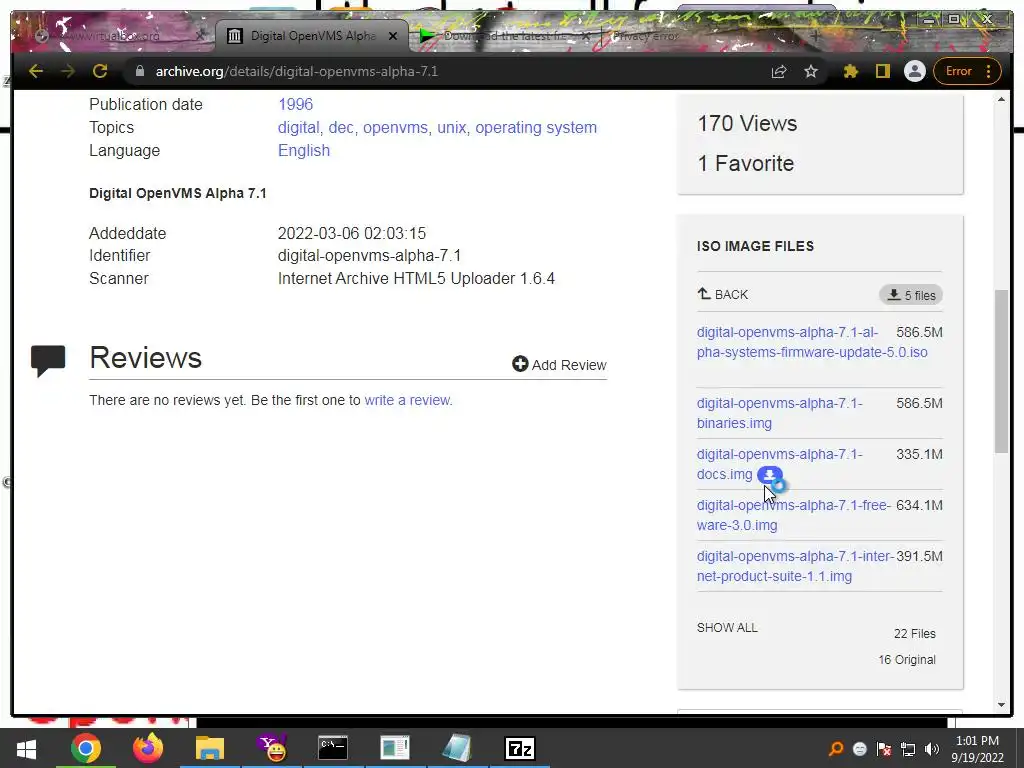The image size is (1024, 768).
Task: Open the 22 Files link
Action: click(x=914, y=633)
